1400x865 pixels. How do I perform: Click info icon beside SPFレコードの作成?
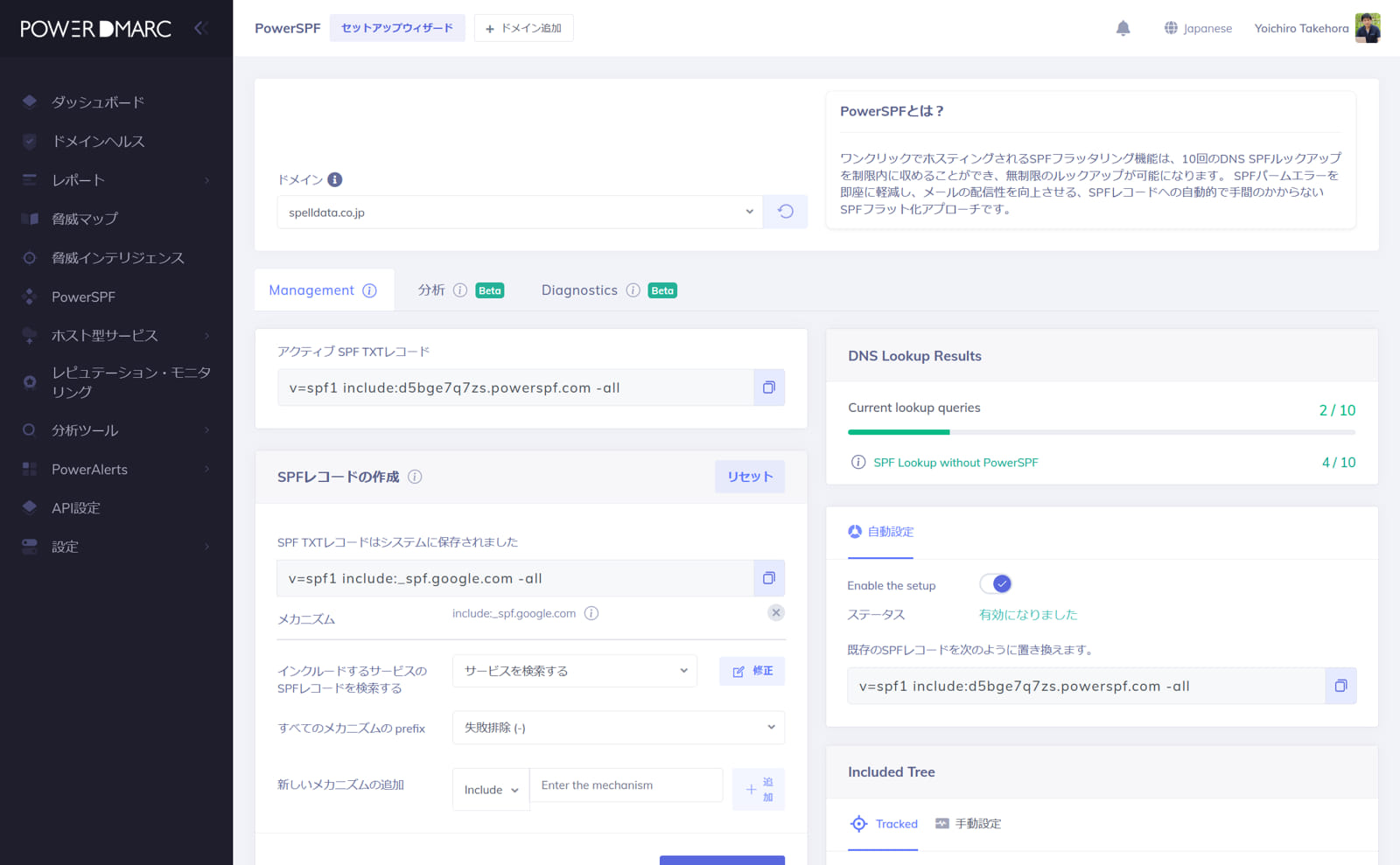tap(415, 477)
